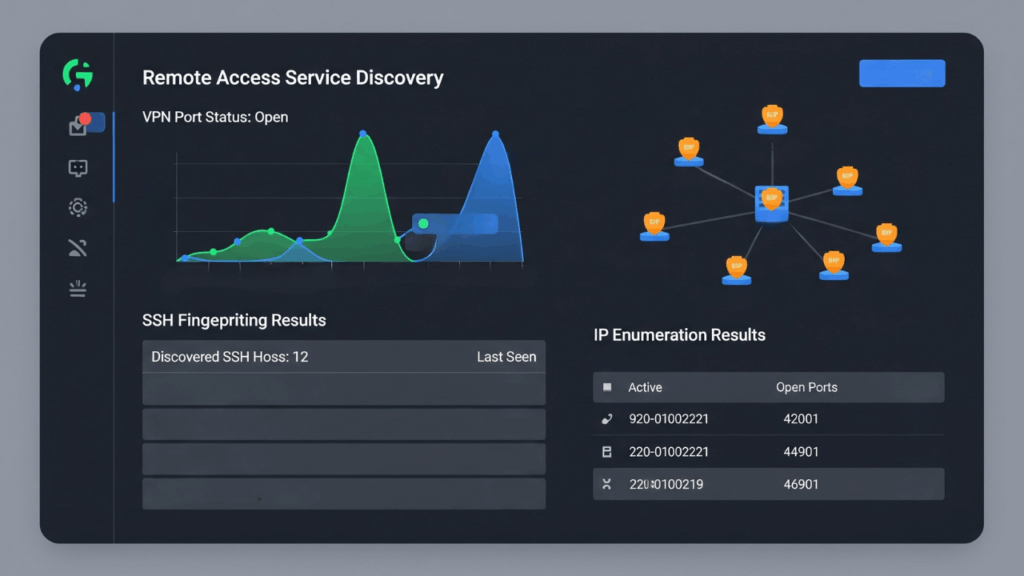This screenshot has height=576, width=1024.
Task: Open the inbox icon with red badge
Action: pos(78,125)
